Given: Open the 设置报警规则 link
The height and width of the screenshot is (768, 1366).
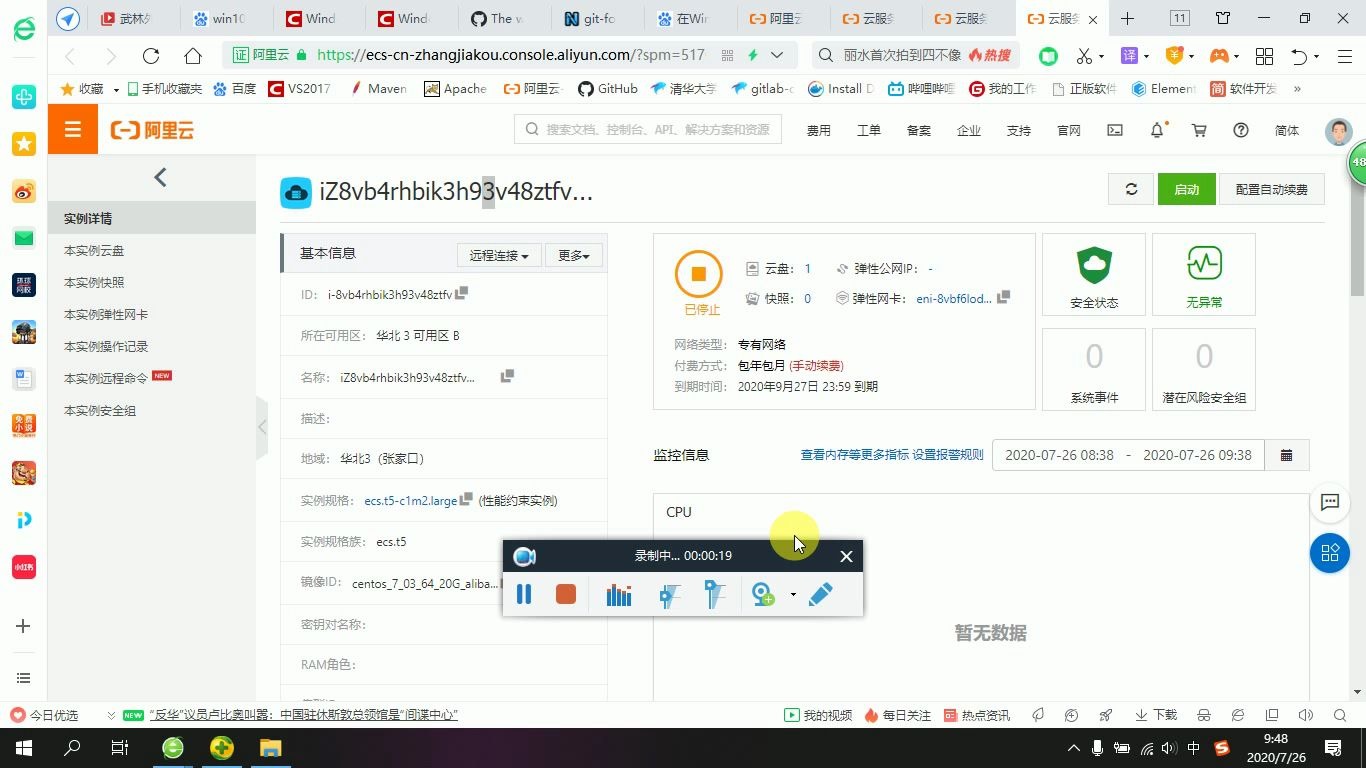Looking at the screenshot, I should click(x=946, y=454).
